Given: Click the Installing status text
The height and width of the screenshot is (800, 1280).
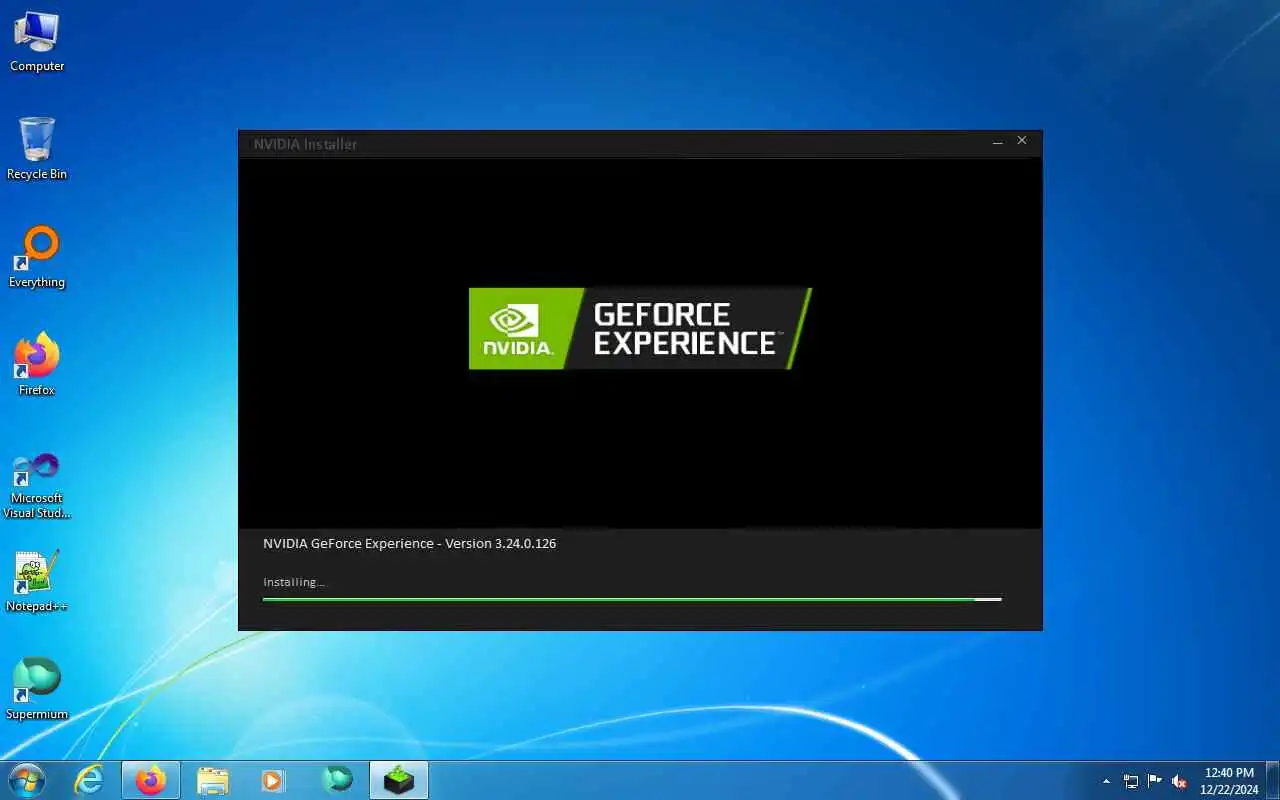Looking at the screenshot, I should [294, 582].
